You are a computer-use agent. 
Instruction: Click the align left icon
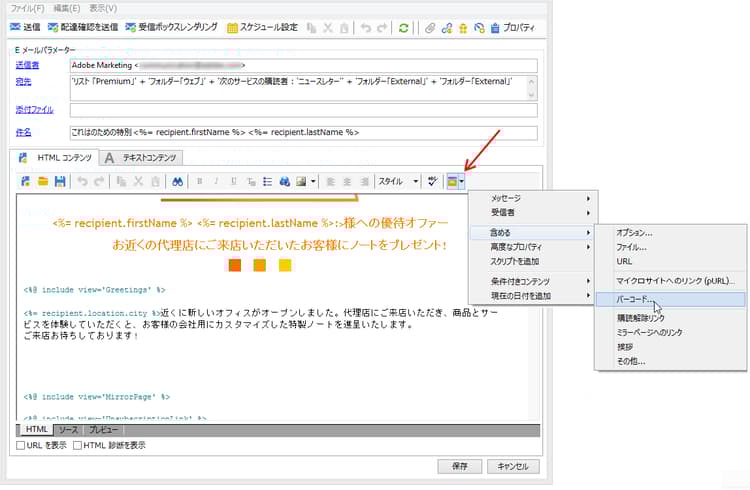tap(330, 181)
